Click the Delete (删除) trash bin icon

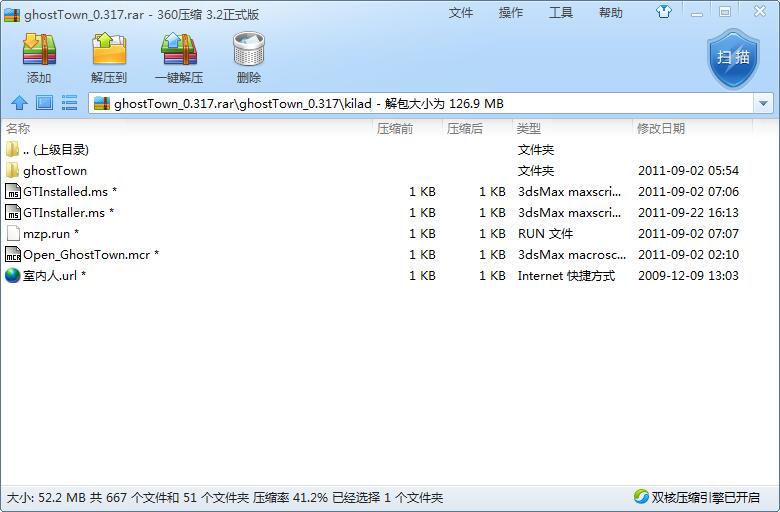tap(249, 49)
